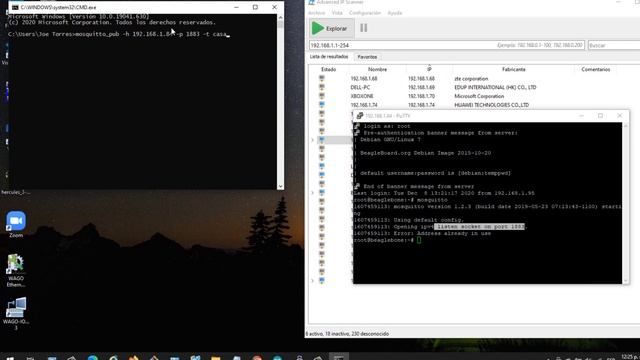This screenshot has width=640, height=360.
Task: Click the highlighted 'listen socket on port 1883' text
Action: pyautogui.click(x=480, y=227)
